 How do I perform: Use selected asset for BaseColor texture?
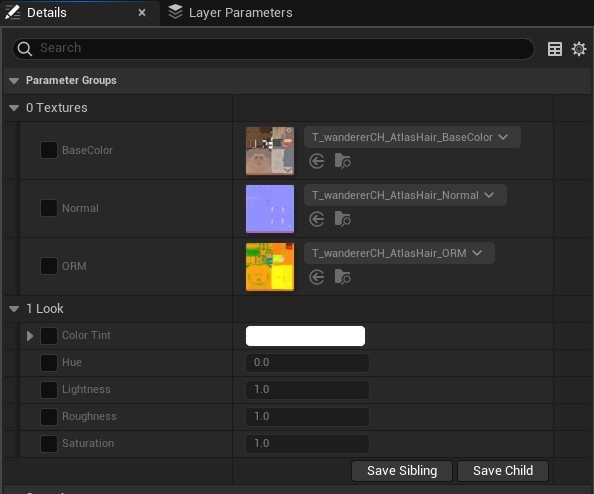(x=317, y=161)
